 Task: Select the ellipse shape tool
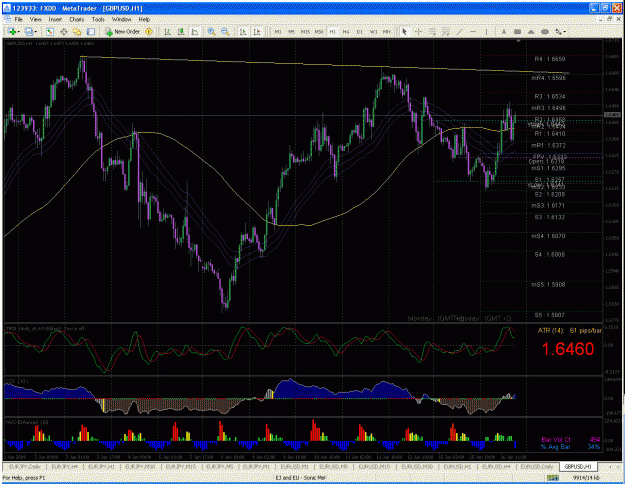pos(545,31)
